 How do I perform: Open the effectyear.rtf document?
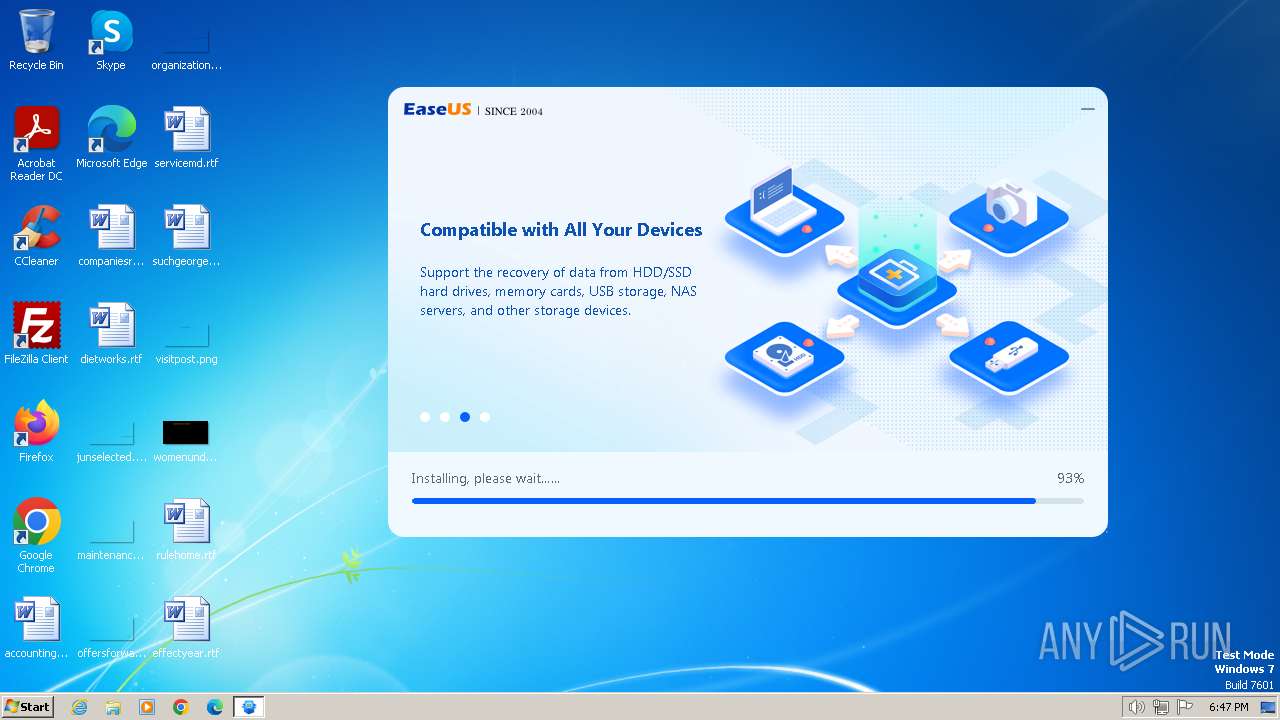click(186, 628)
